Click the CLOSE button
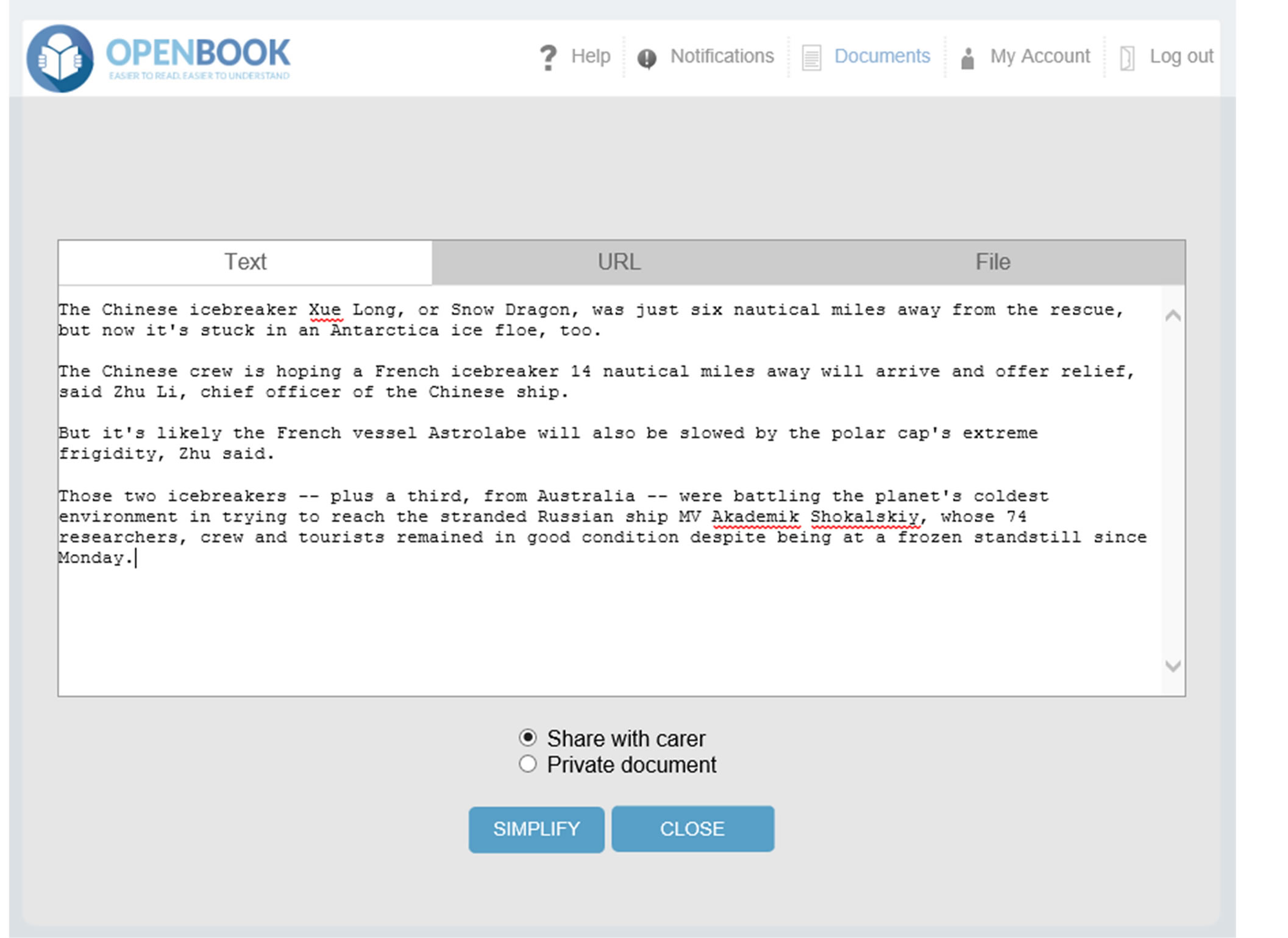This screenshot has width=1288, height=938. 692,829
